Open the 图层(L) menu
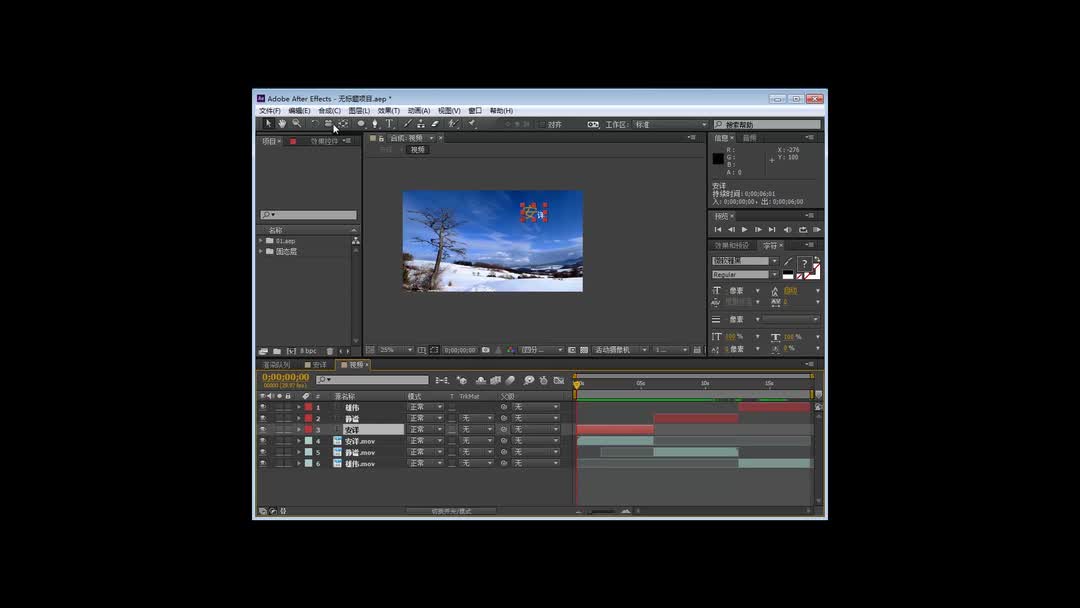Image resolution: width=1080 pixels, height=608 pixels. [x=359, y=111]
